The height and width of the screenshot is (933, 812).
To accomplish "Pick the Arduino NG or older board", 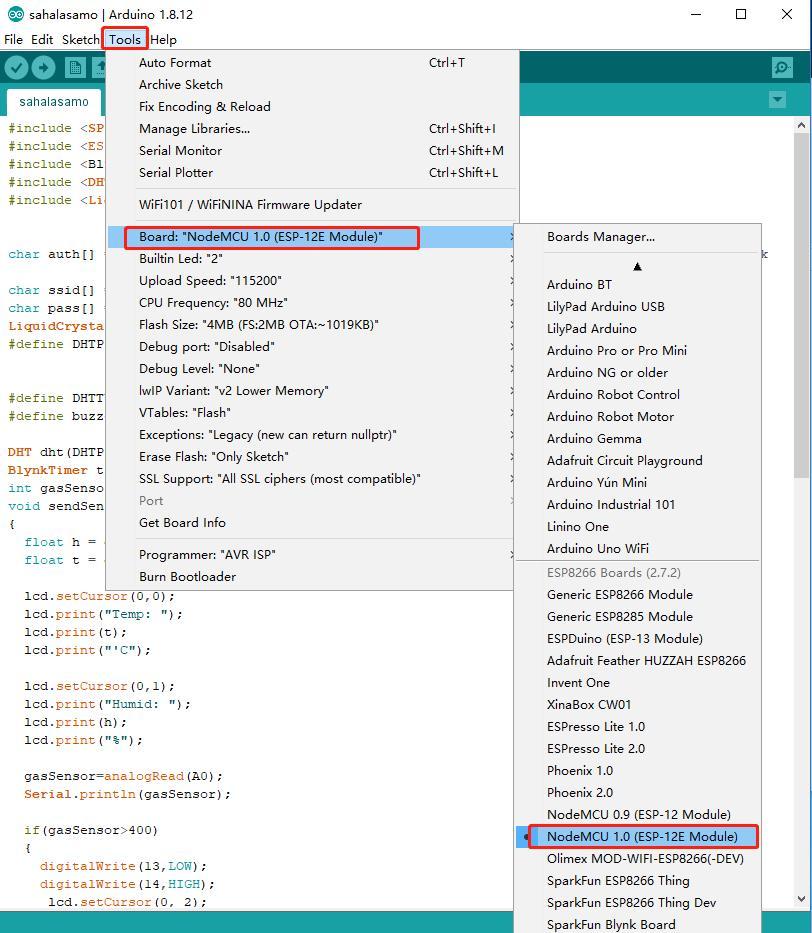I will [x=637, y=373].
